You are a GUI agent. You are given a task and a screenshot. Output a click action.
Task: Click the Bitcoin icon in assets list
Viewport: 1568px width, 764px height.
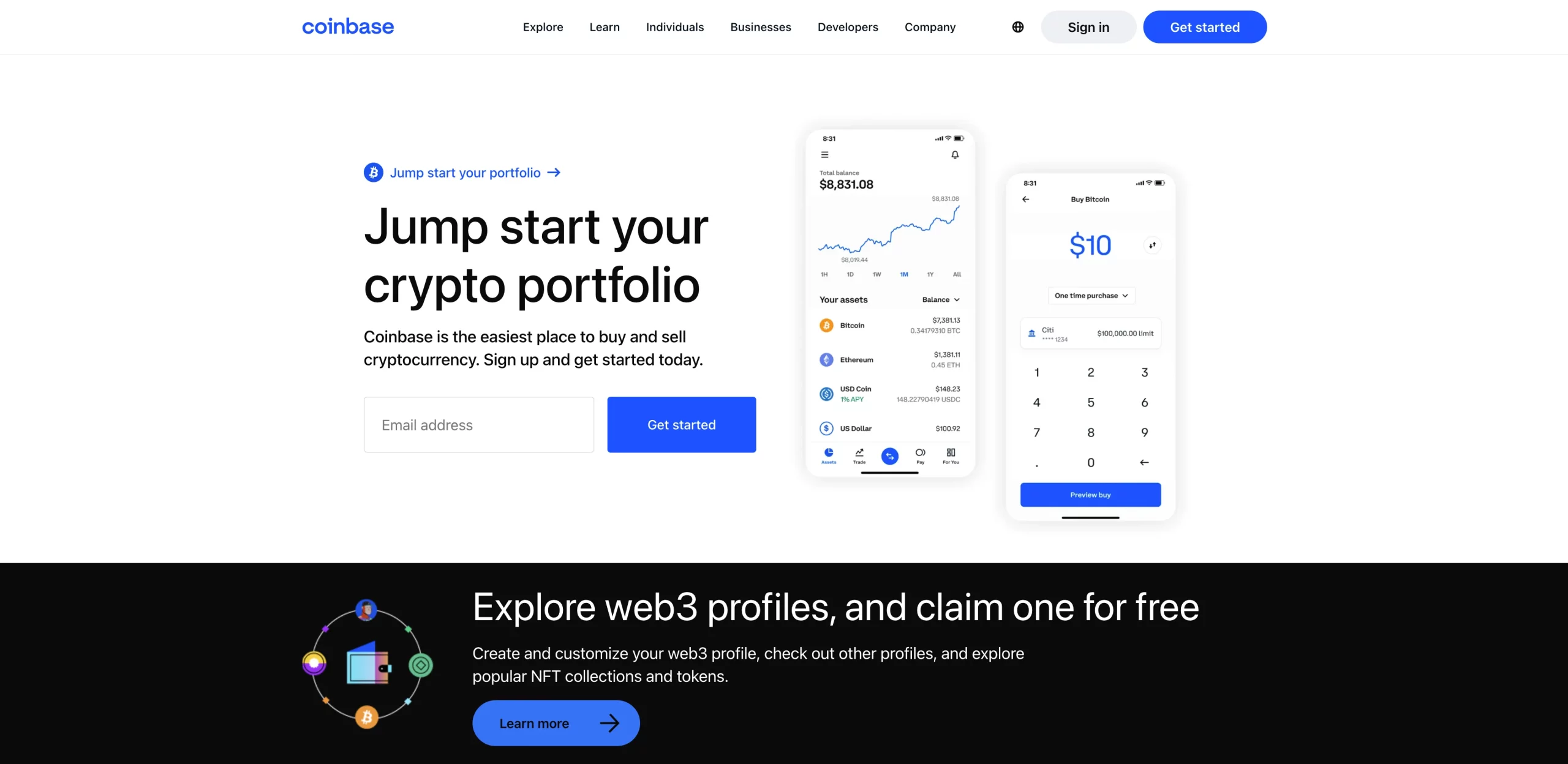click(x=826, y=325)
